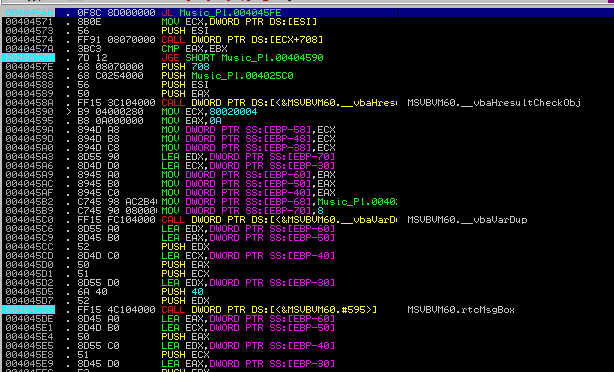Click address 004045C0 in the address column
The image size is (614, 372).
click(29, 220)
